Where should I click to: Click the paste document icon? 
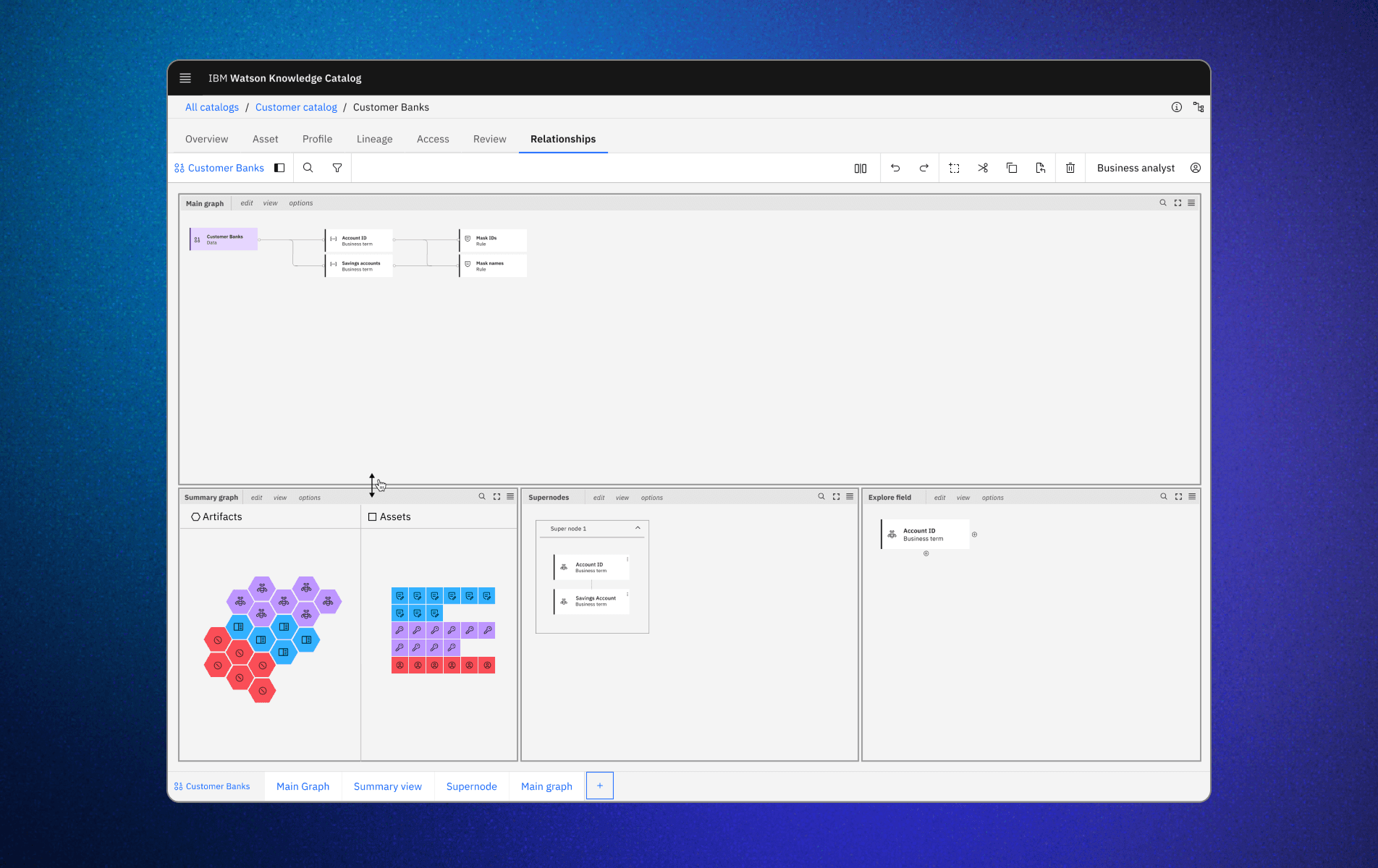(1041, 168)
